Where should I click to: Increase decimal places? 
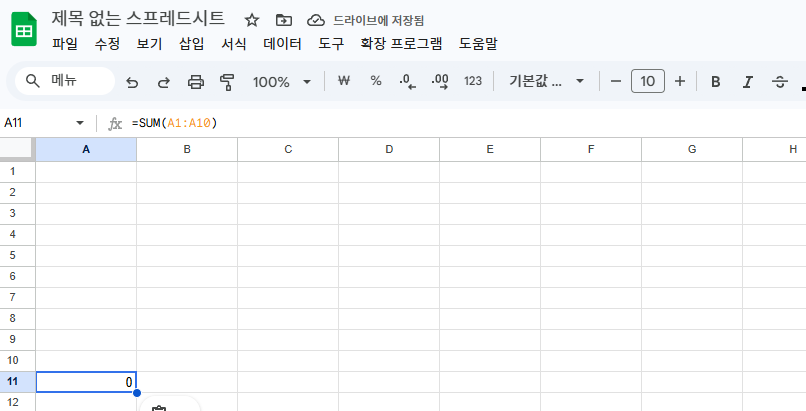click(x=439, y=81)
